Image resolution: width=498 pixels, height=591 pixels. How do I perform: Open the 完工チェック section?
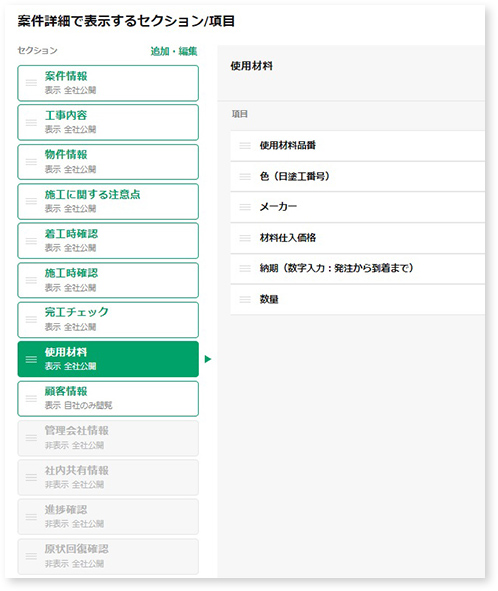point(108,320)
